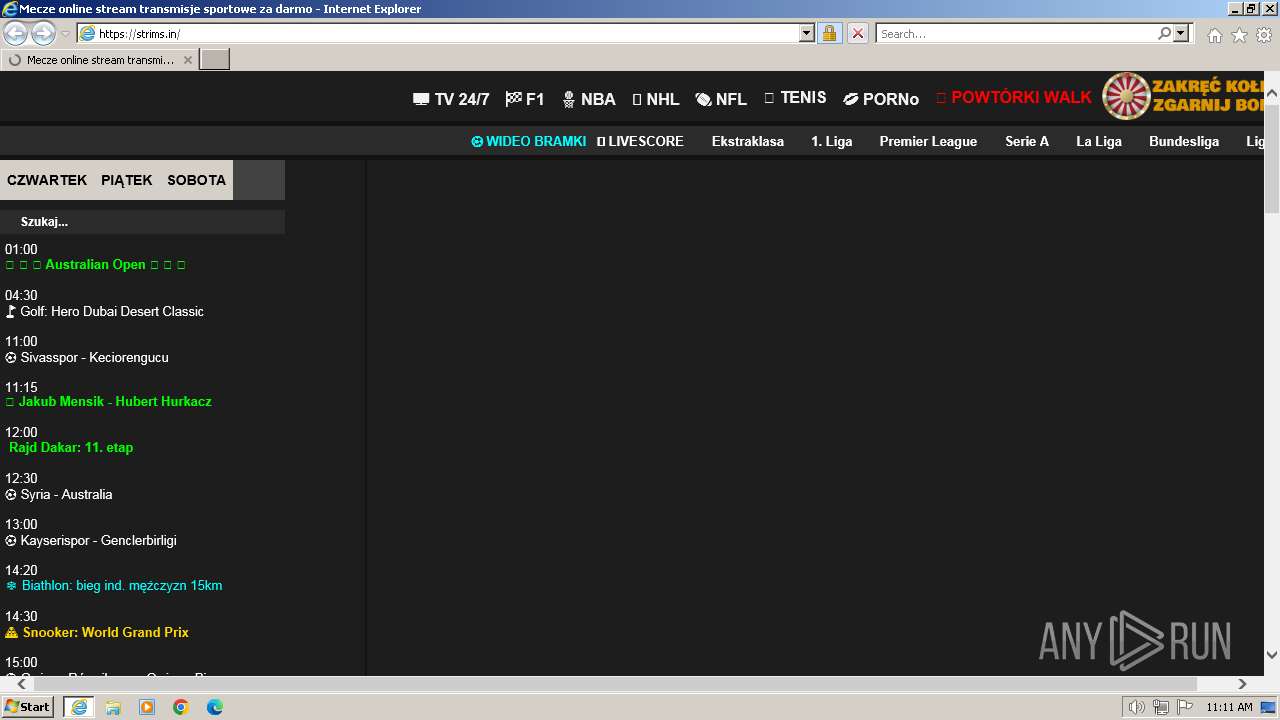The image size is (1280, 720).
Task: Click the browser Search box
Action: coord(1016,33)
